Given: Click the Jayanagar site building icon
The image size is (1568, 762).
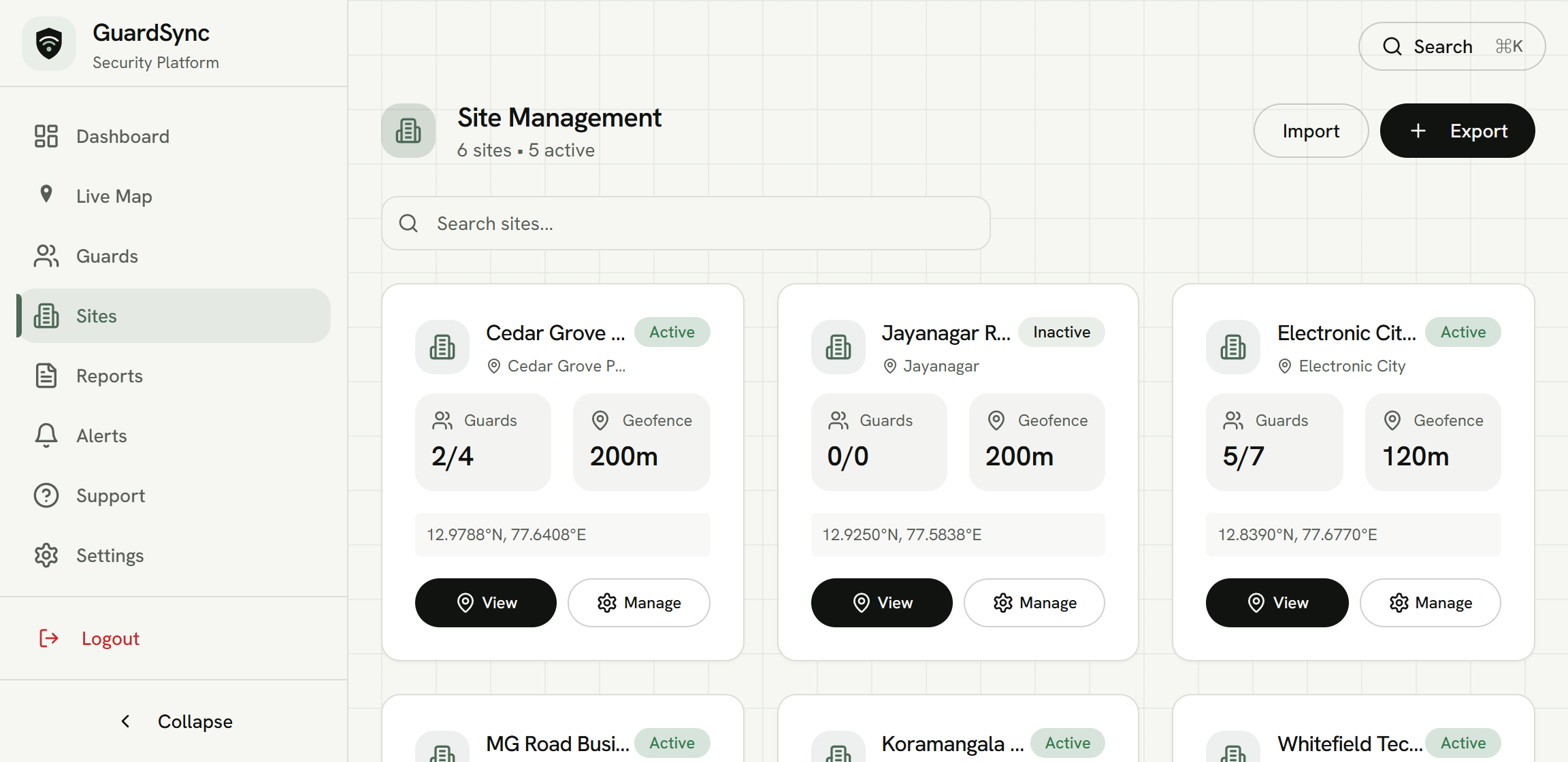Looking at the screenshot, I should 838,347.
